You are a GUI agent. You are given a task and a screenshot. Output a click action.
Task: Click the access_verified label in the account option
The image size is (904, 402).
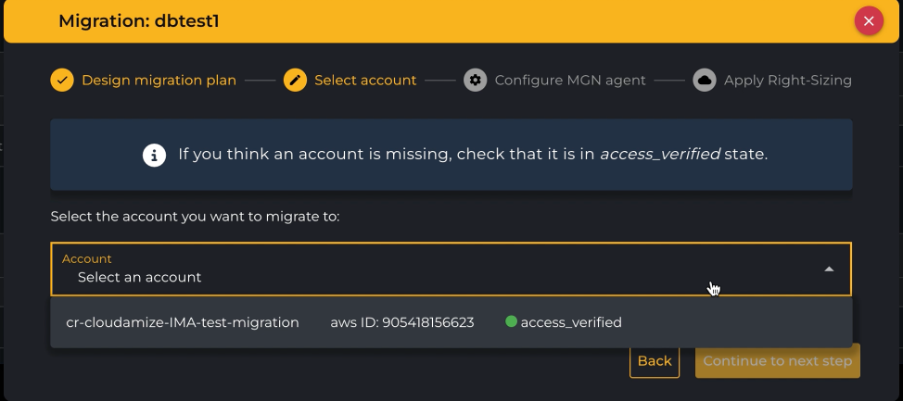pos(571,322)
